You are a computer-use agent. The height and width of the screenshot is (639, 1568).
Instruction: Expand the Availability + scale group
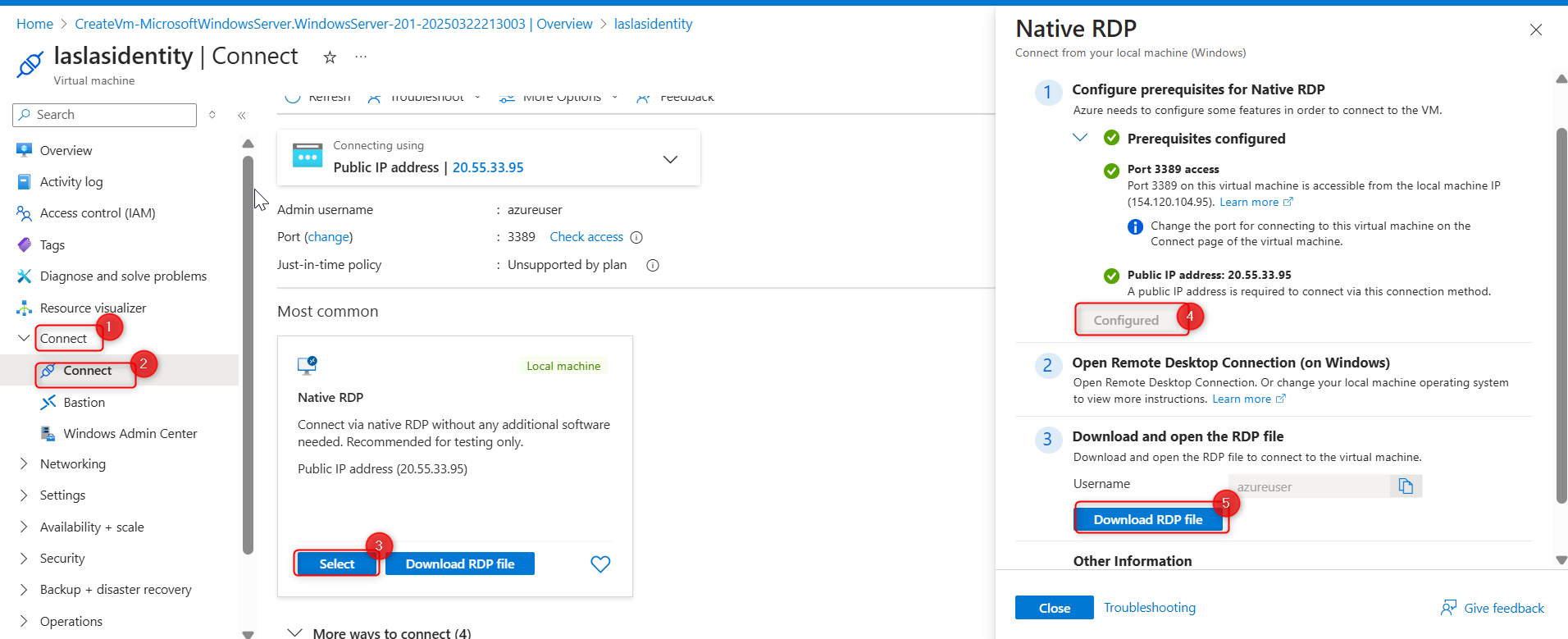coord(24,527)
